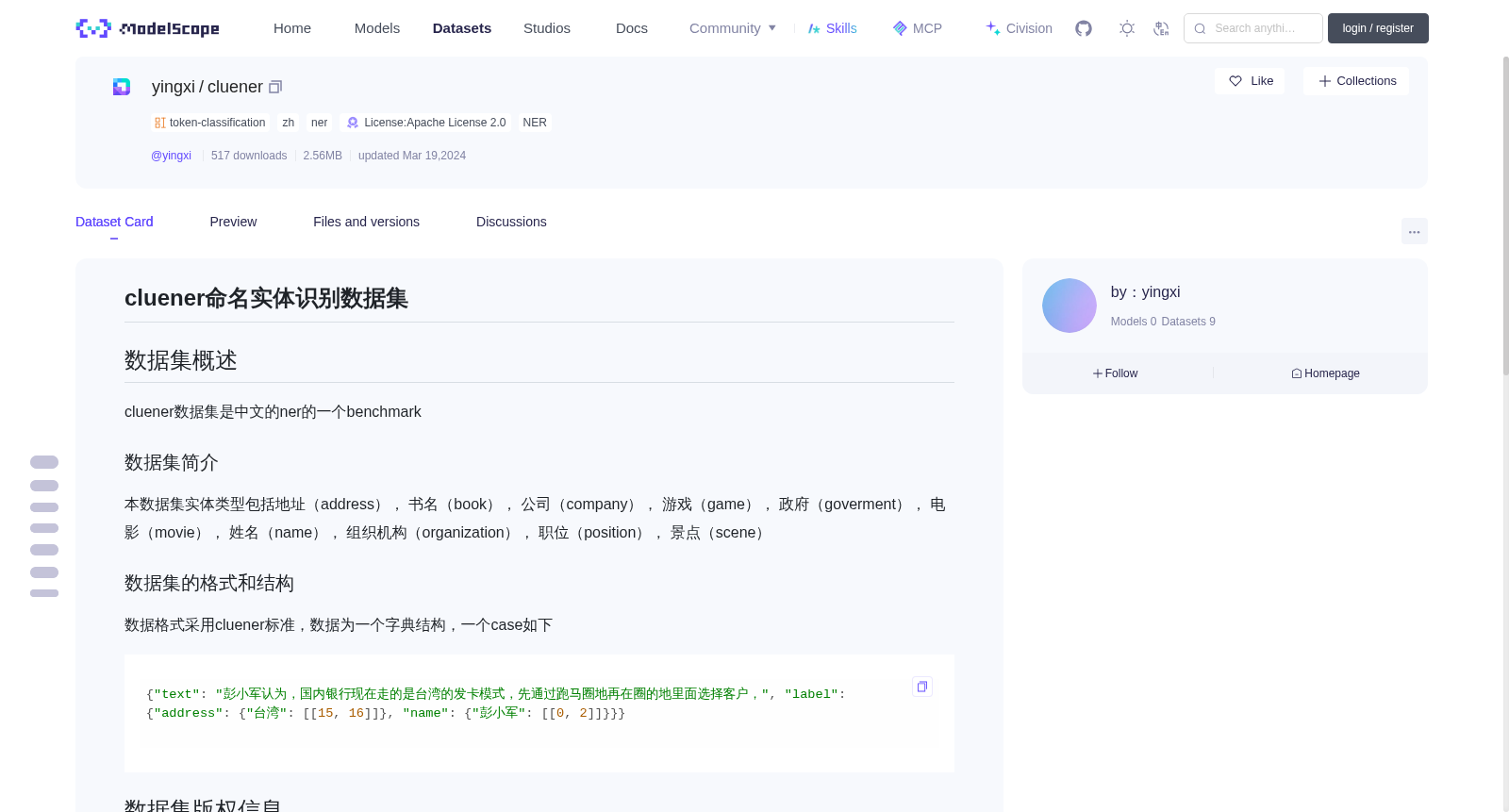This screenshot has height=812, width=1509.
Task: Click the '2.56MB' size text
Action: (323, 156)
